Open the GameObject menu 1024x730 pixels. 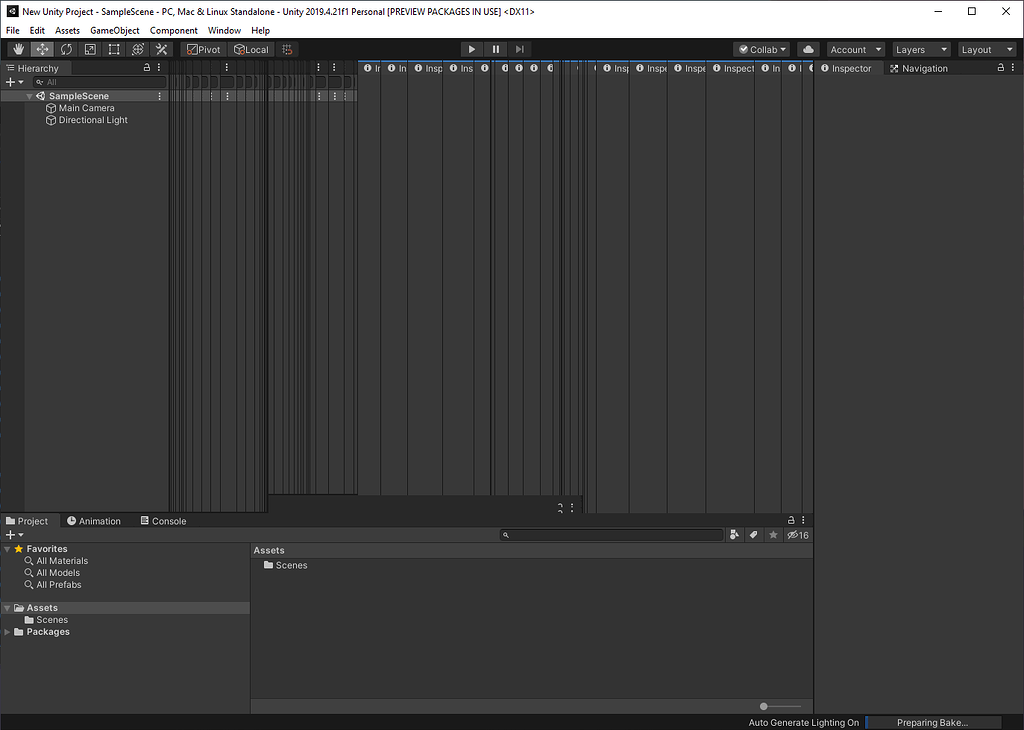(114, 30)
